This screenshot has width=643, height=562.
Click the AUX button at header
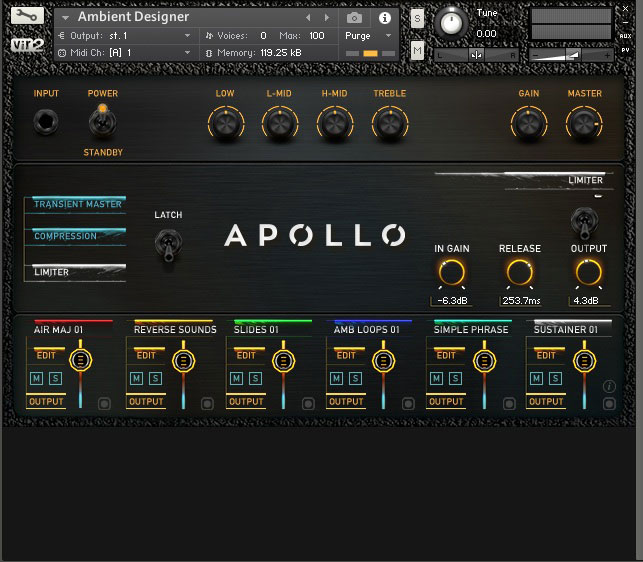tap(625, 36)
